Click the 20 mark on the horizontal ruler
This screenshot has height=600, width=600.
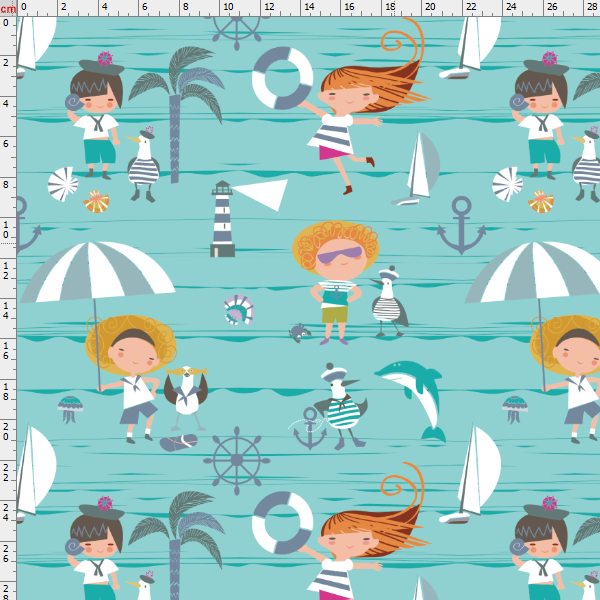(x=430, y=7)
